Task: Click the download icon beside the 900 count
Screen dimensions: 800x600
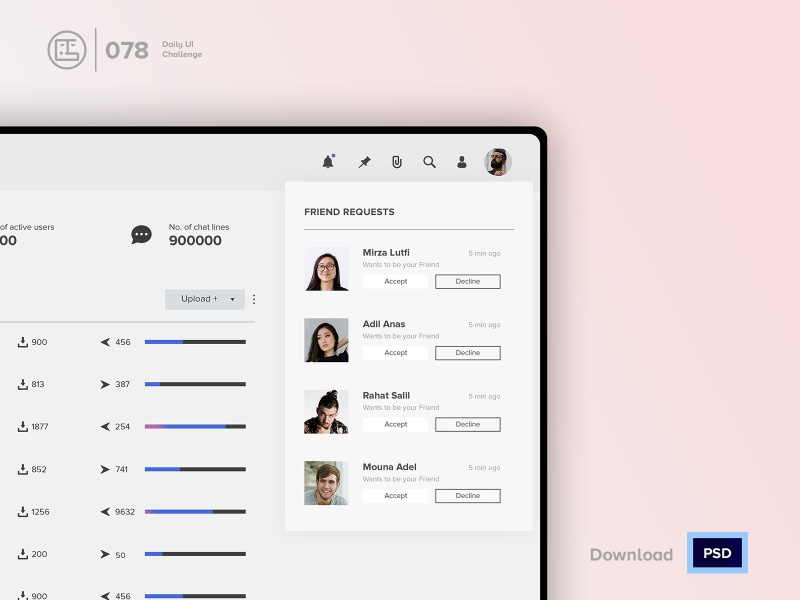Action: pos(24,342)
